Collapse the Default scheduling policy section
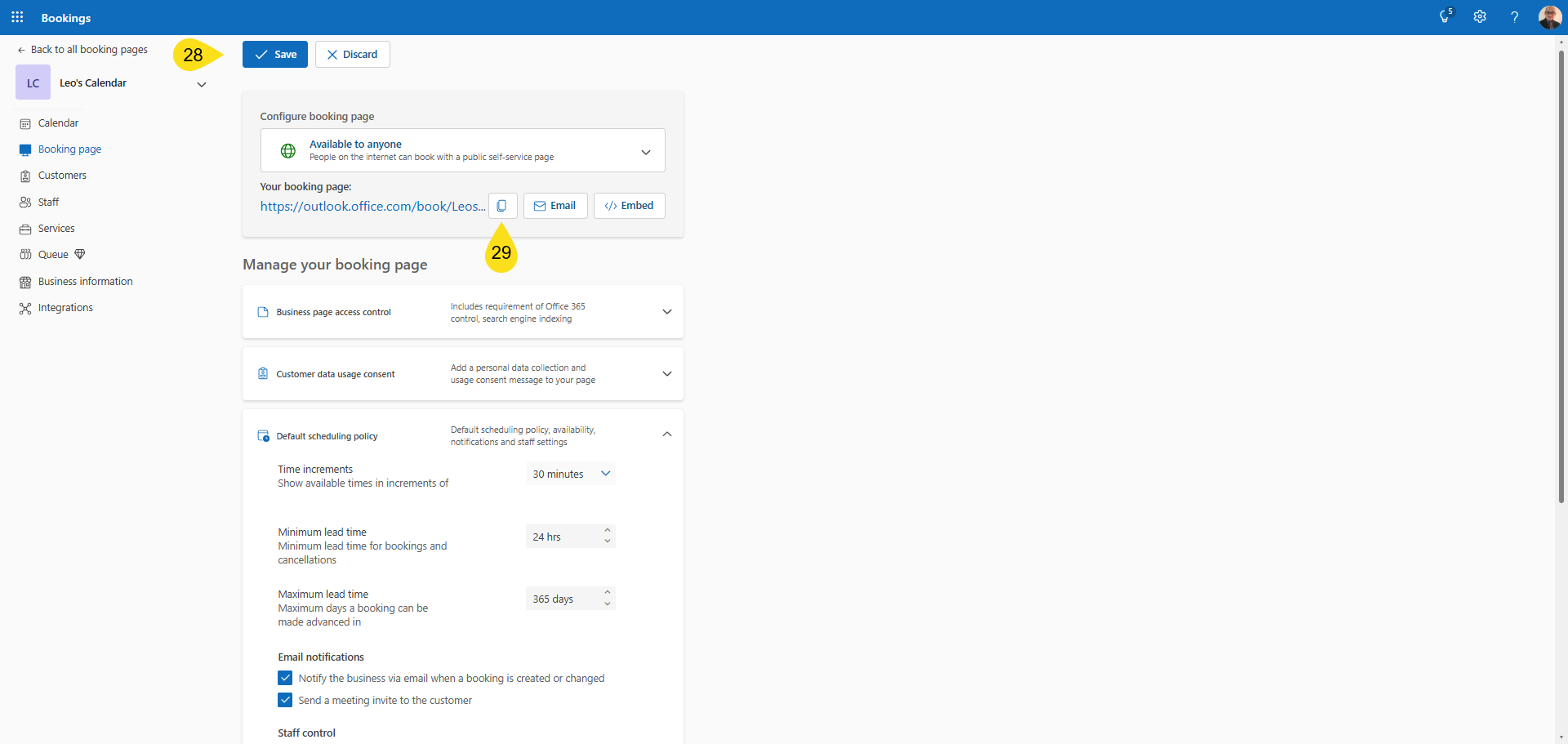Viewport: 1568px width, 744px height. 666,434
